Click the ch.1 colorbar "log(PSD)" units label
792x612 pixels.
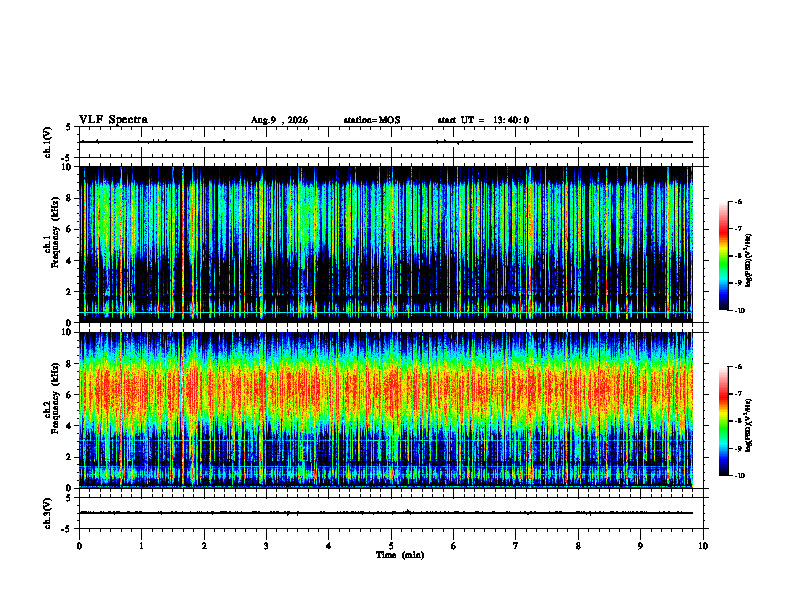coord(749,260)
